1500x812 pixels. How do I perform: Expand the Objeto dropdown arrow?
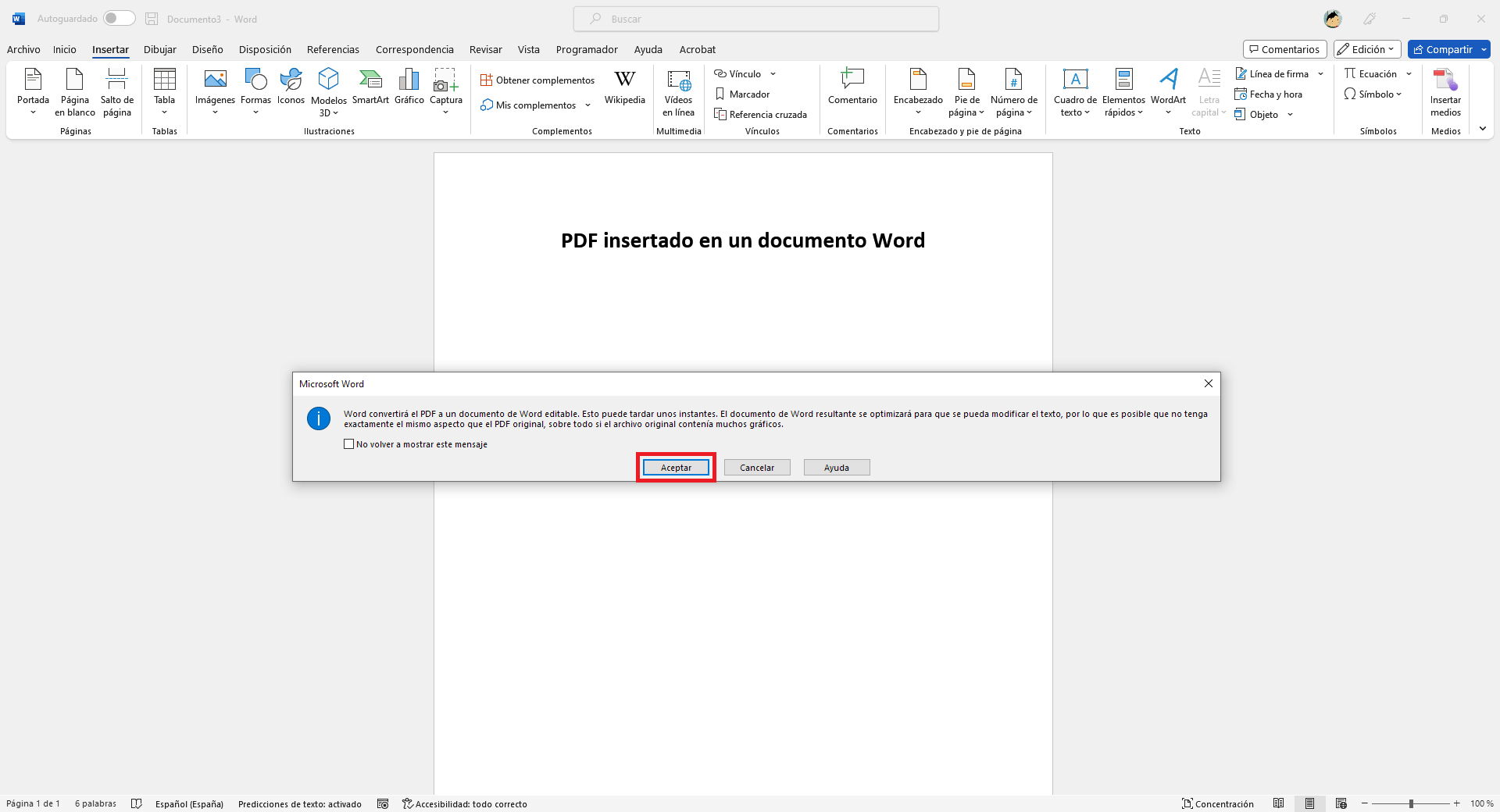click(x=1291, y=115)
